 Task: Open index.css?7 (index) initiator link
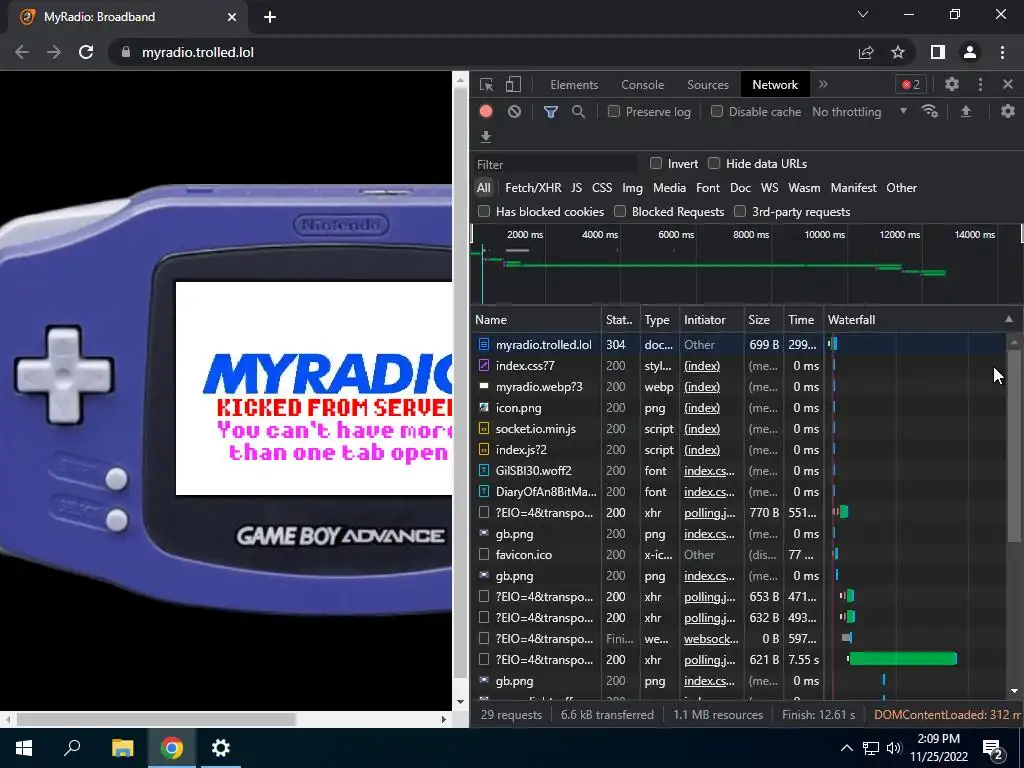(702, 366)
